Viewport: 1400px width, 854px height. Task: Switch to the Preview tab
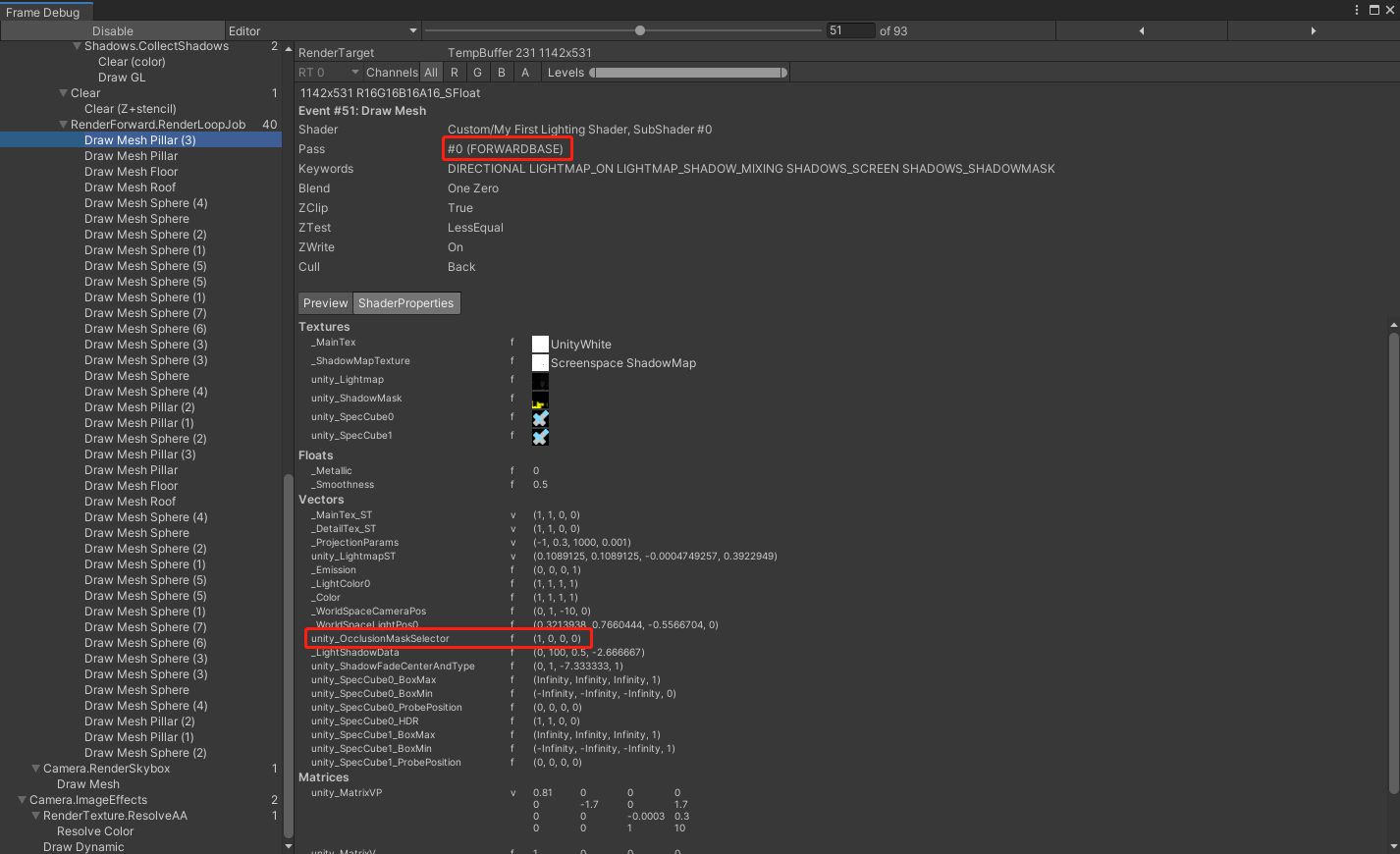(325, 302)
